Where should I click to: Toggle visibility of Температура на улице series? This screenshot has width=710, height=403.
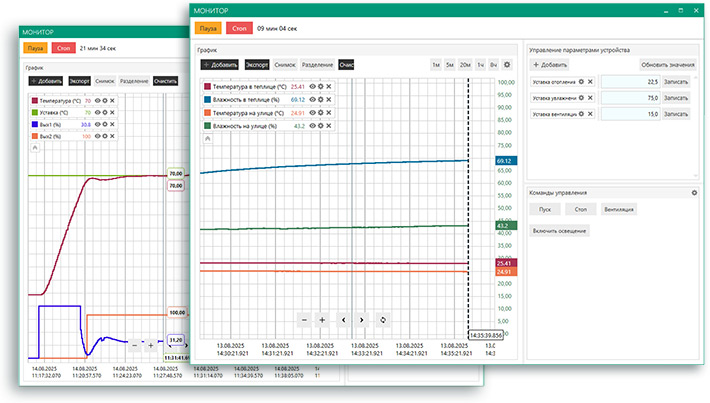tap(312, 113)
